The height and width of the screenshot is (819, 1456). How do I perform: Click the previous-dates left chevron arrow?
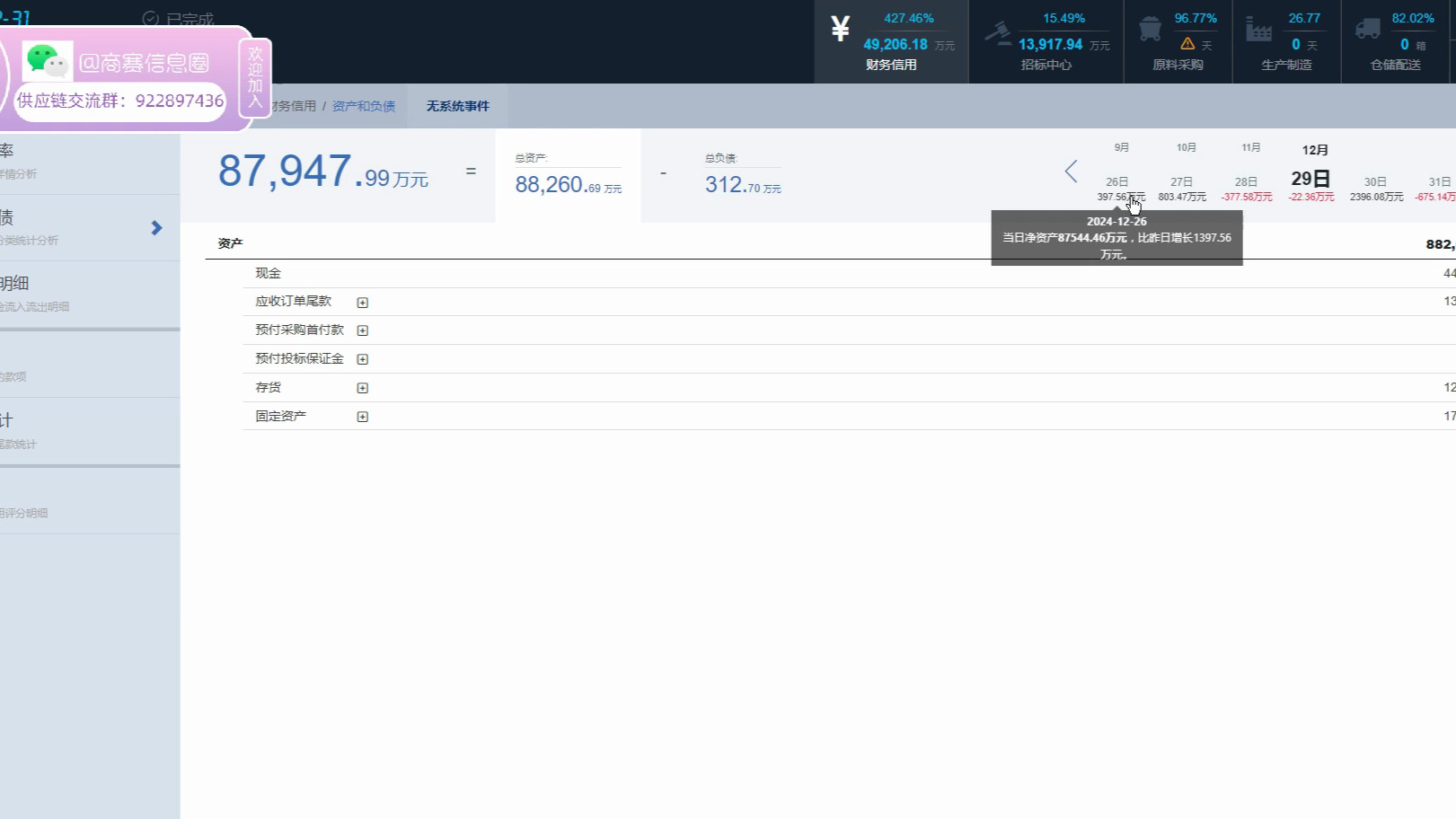click(x=1071, y=171)
